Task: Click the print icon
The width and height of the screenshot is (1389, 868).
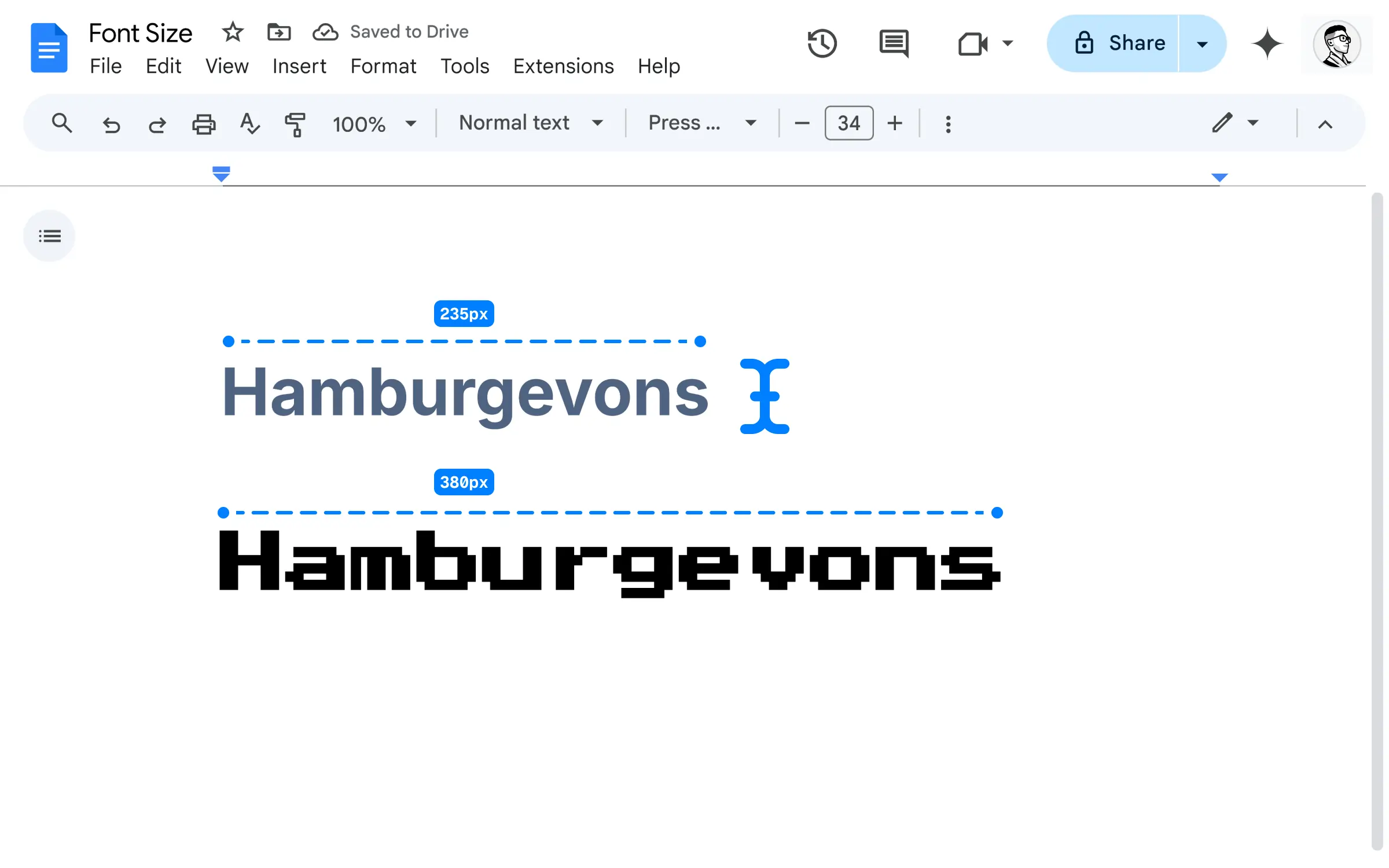Action: pyautogui.click(x=204, y=122)
